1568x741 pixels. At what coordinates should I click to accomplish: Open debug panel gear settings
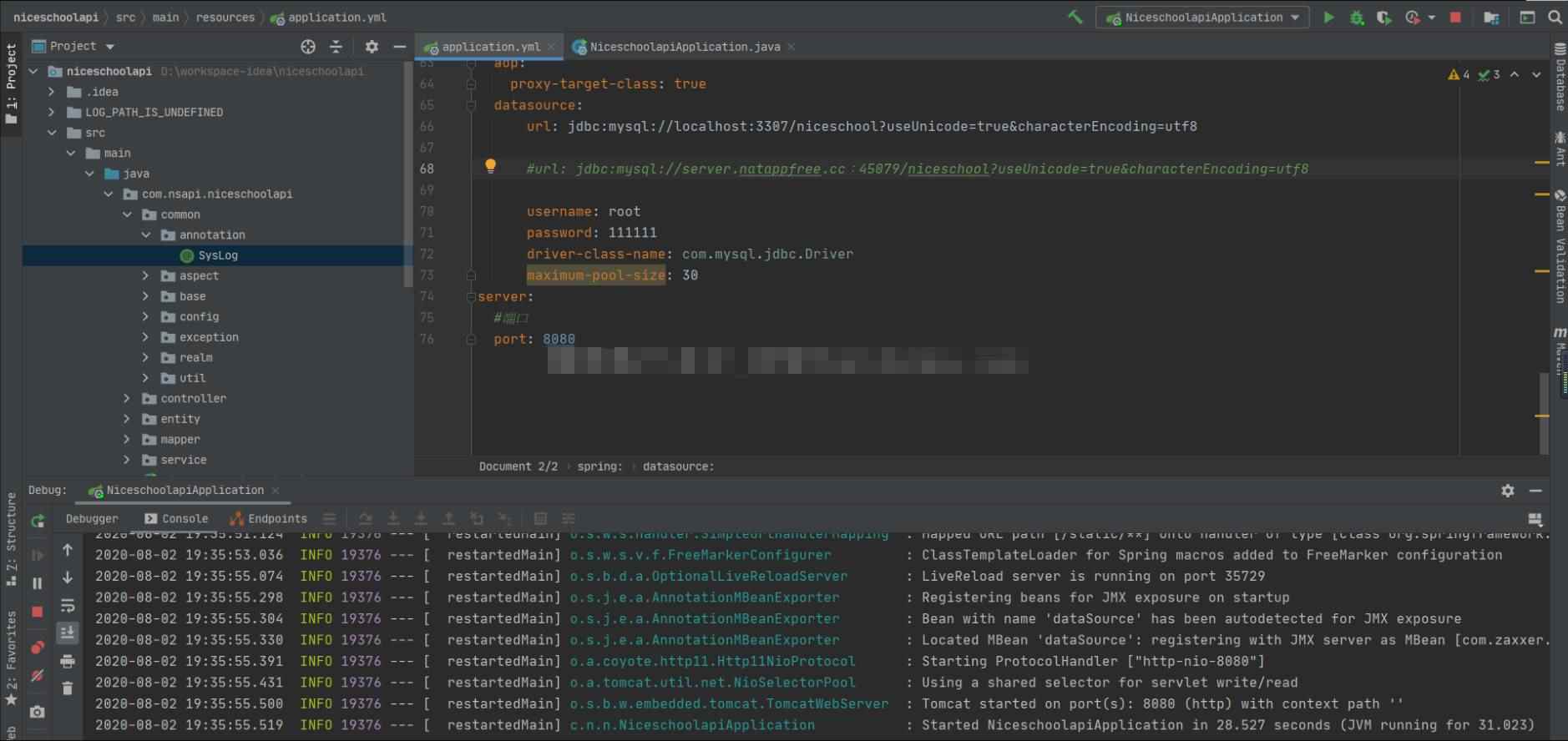[x=1507, y=491]
